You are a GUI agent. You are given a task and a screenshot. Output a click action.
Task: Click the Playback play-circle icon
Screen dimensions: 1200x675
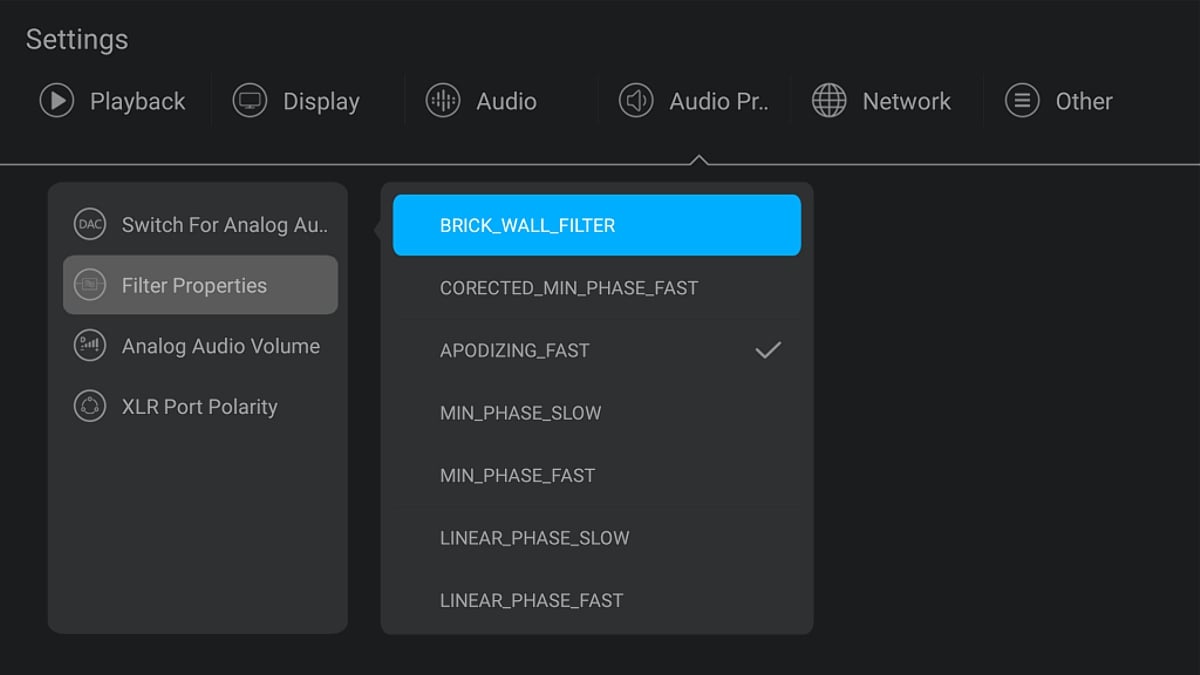(x=57, y=101)
